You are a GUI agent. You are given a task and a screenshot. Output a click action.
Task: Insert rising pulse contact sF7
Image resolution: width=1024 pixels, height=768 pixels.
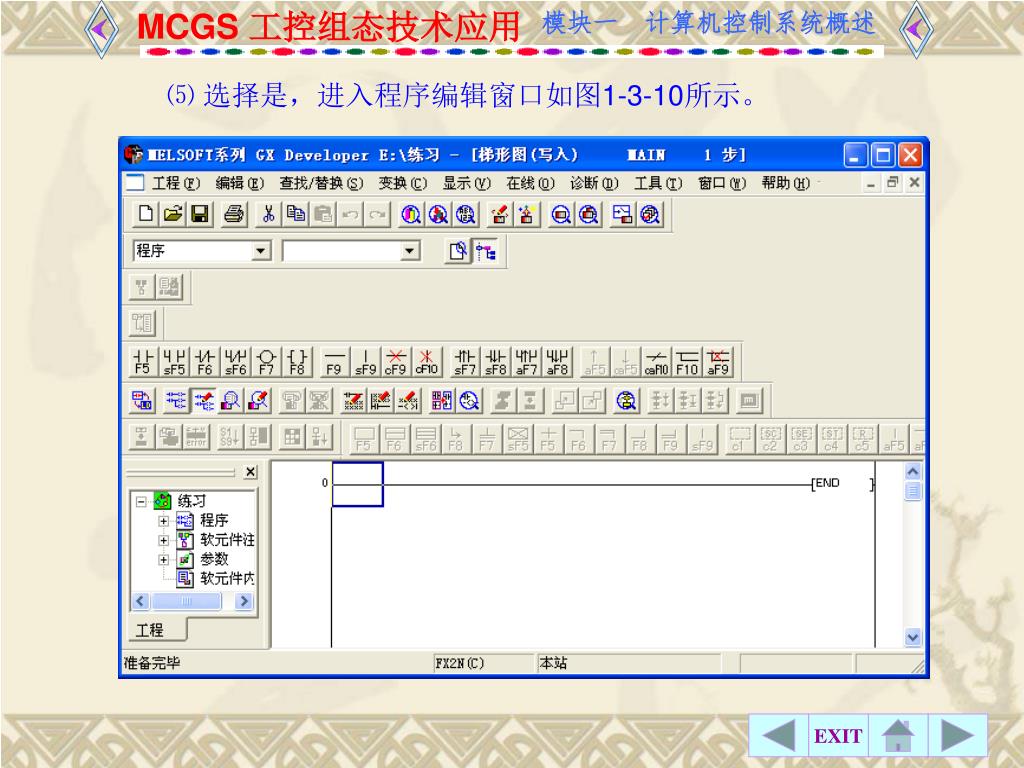click(464, 362)
